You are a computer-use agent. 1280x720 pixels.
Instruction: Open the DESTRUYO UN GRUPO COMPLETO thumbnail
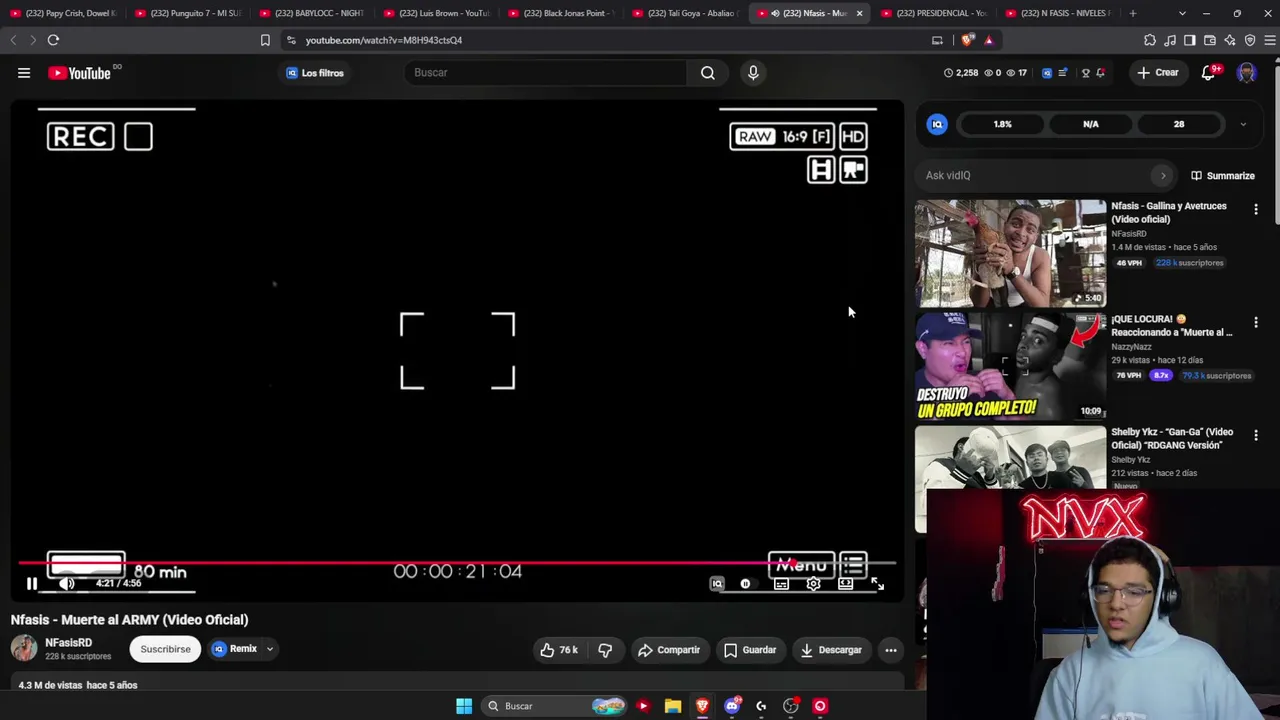1010,366
